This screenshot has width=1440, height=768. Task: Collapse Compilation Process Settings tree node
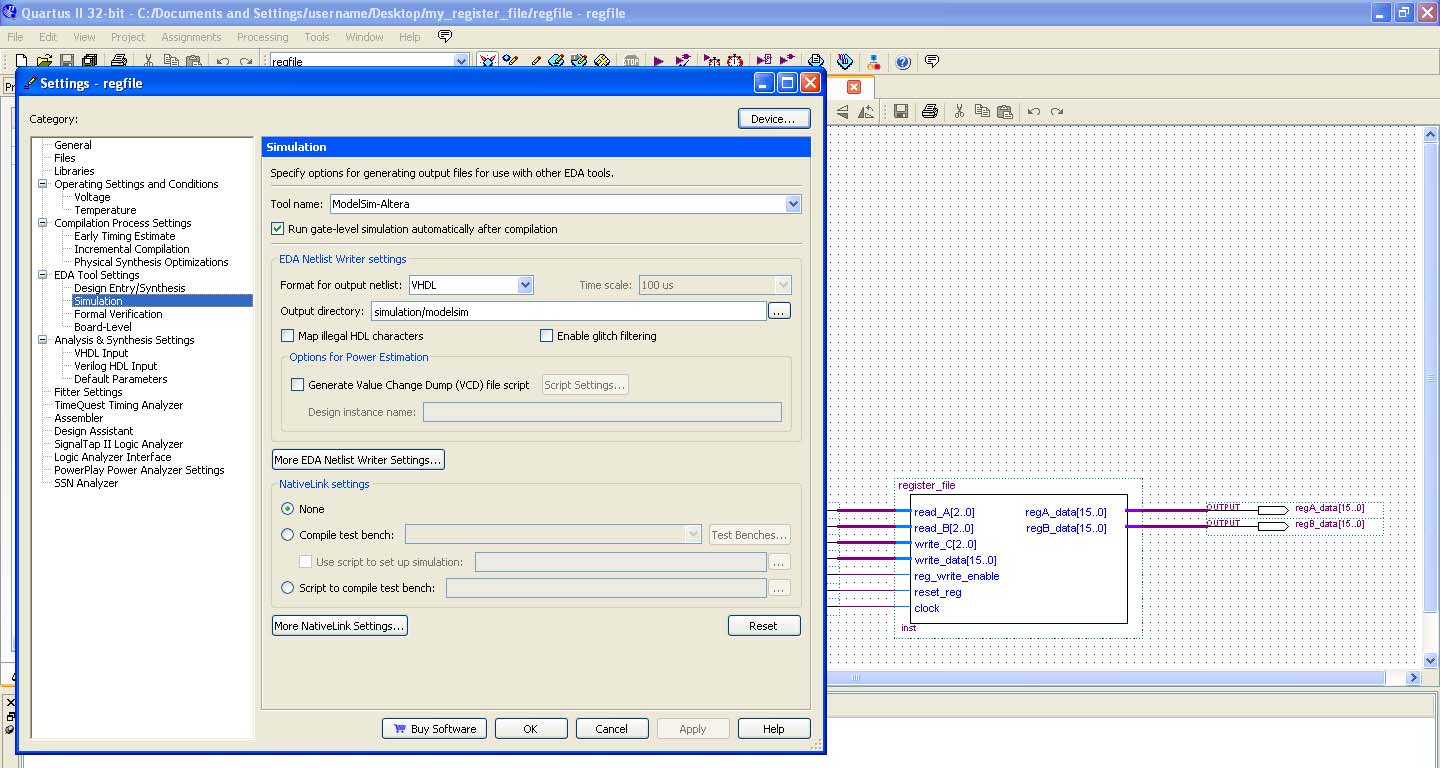[43, 223]
